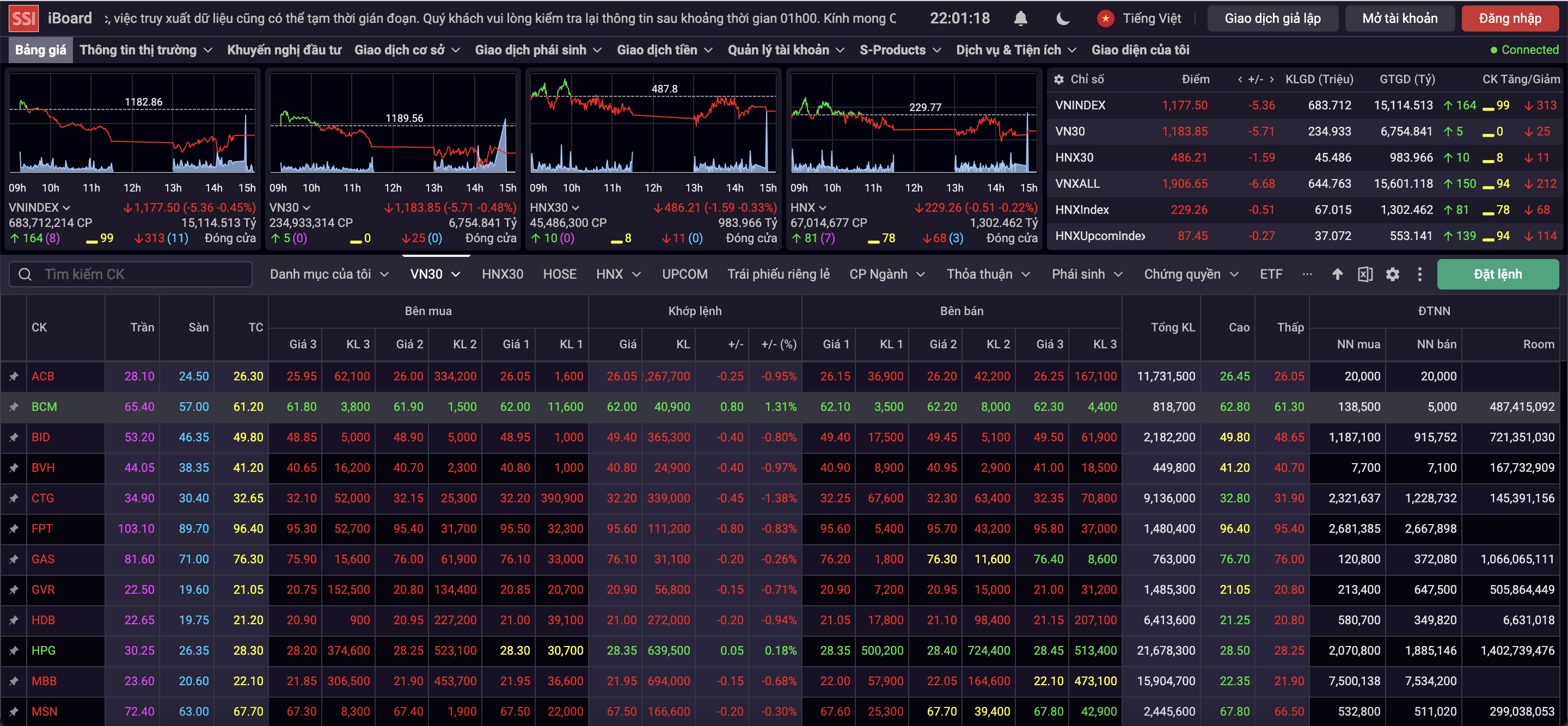The width and height of the screenshot is (1568, 726).
Task: Show more tabs via ellipsis
Action: (1306, 274)
